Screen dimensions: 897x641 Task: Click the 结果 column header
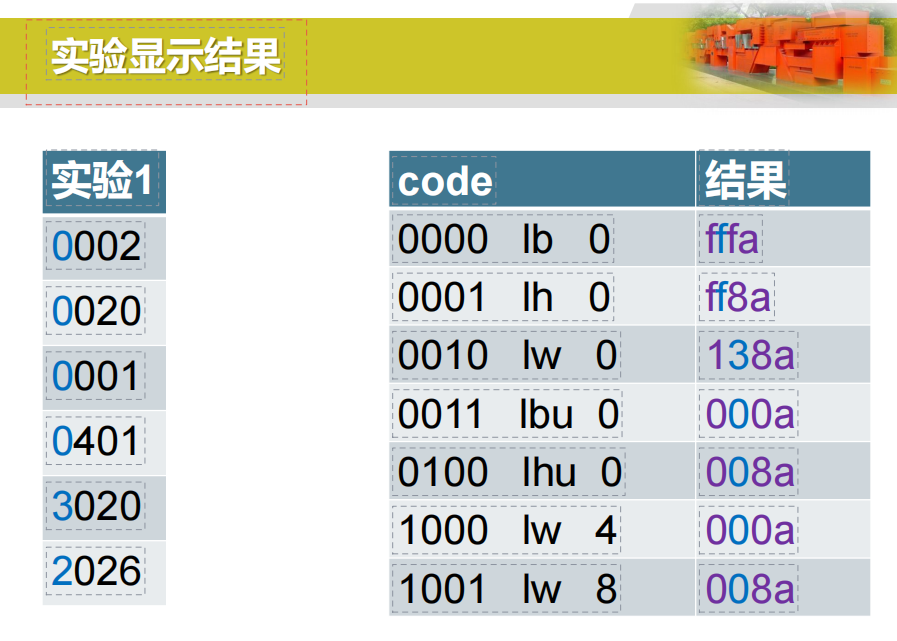pyautogui.click(x=746, y=180)
